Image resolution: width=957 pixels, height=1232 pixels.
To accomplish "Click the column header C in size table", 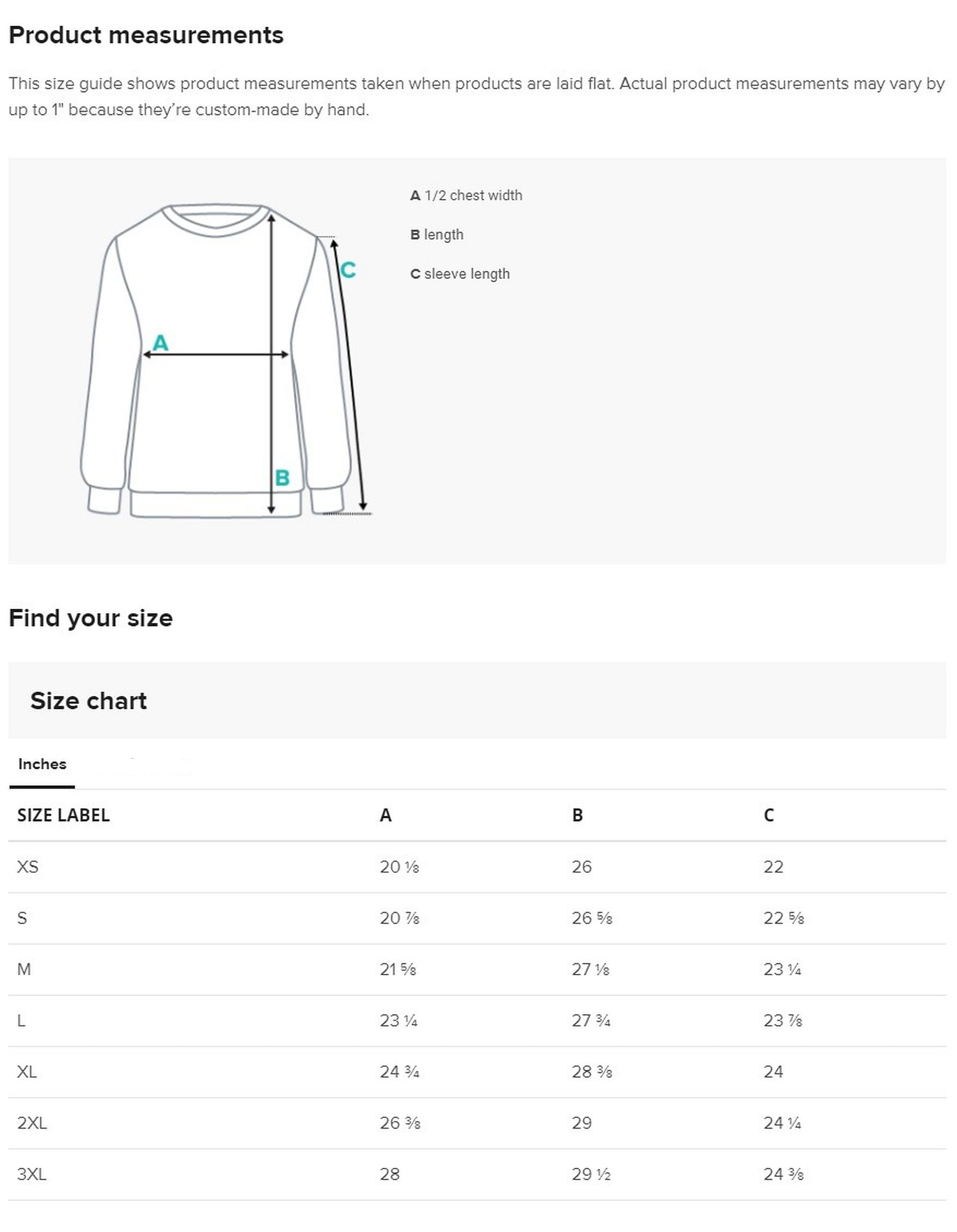I will 769,816.
